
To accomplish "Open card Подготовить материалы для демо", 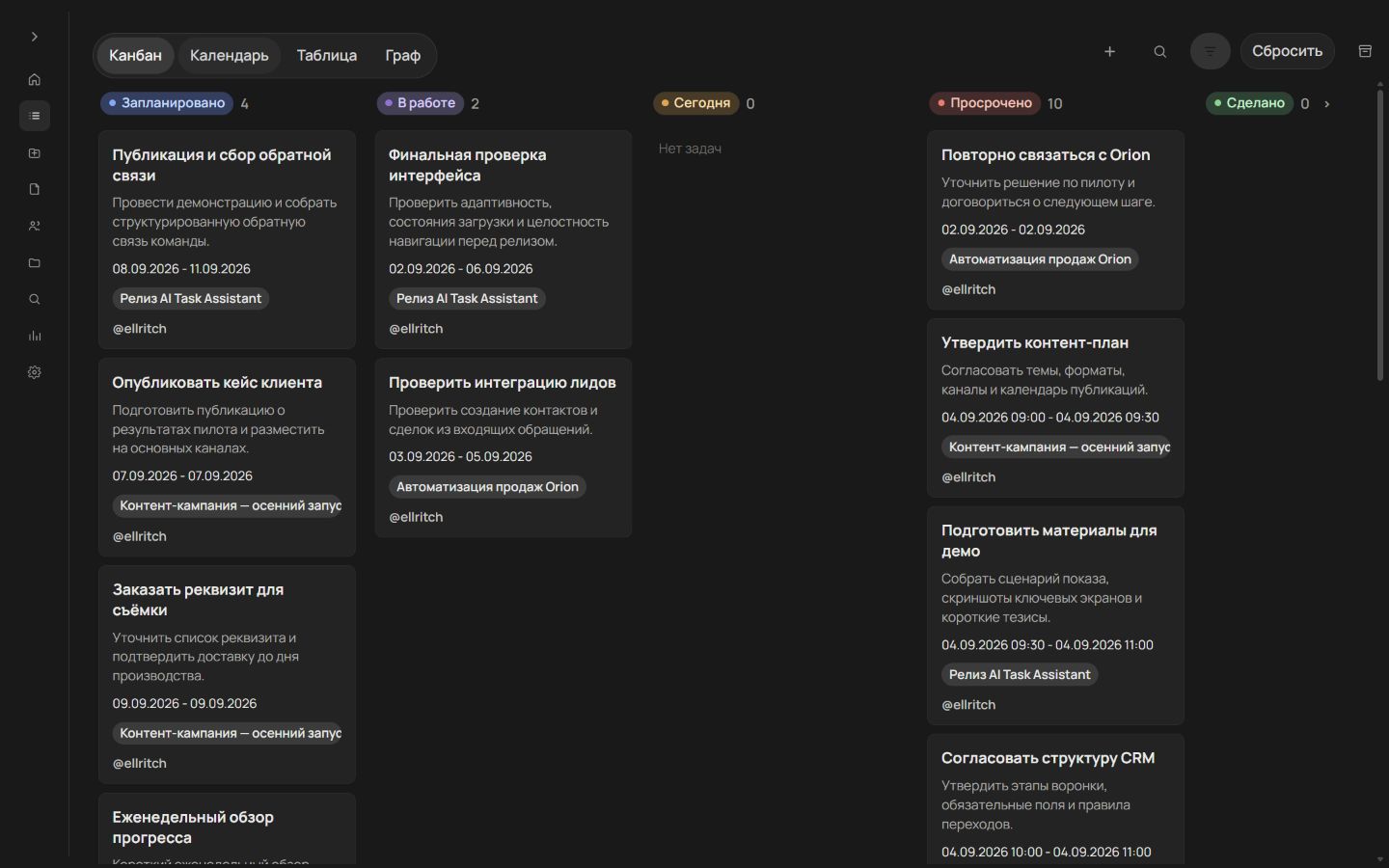I will click(1055, 615).
